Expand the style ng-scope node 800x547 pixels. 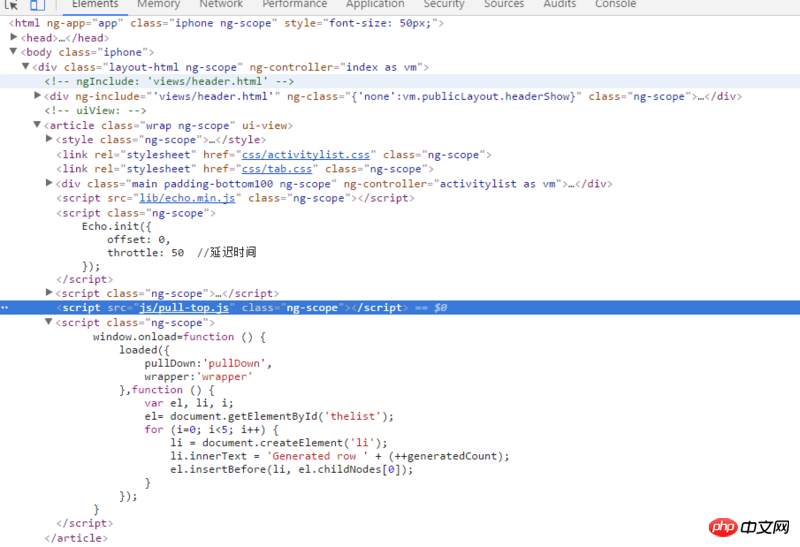point(49,139)
